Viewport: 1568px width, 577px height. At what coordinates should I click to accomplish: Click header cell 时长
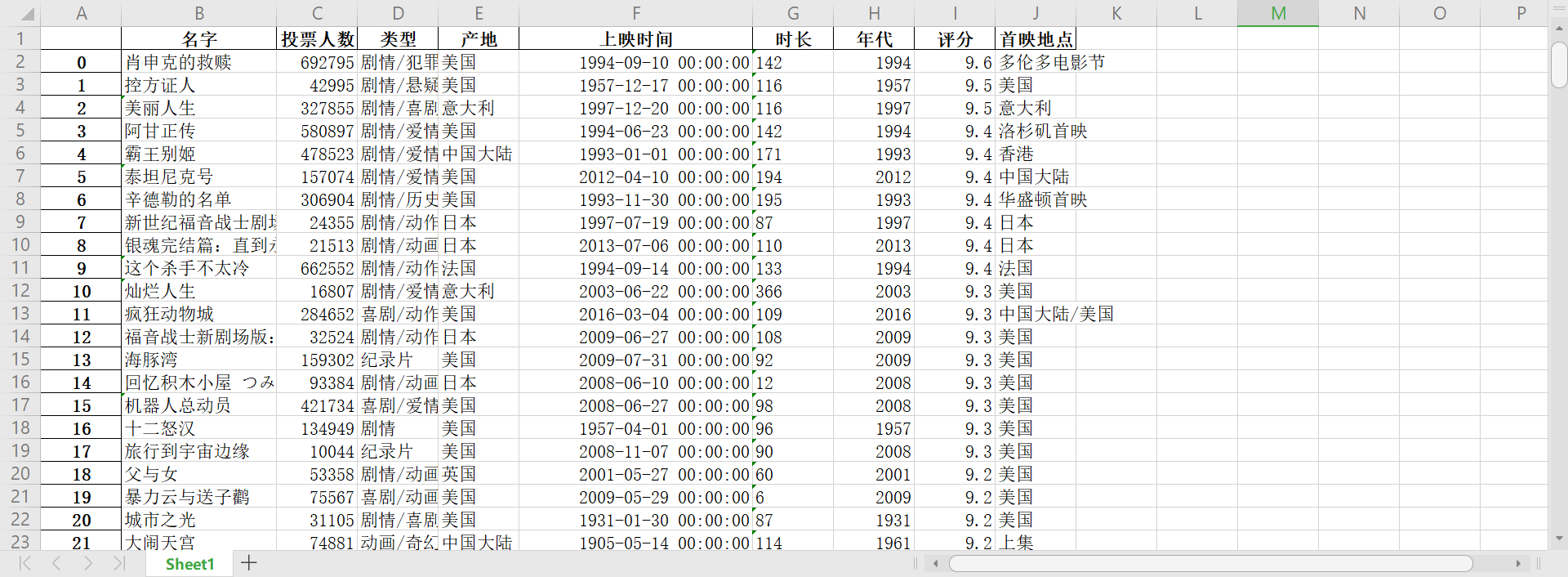[793, 38]
